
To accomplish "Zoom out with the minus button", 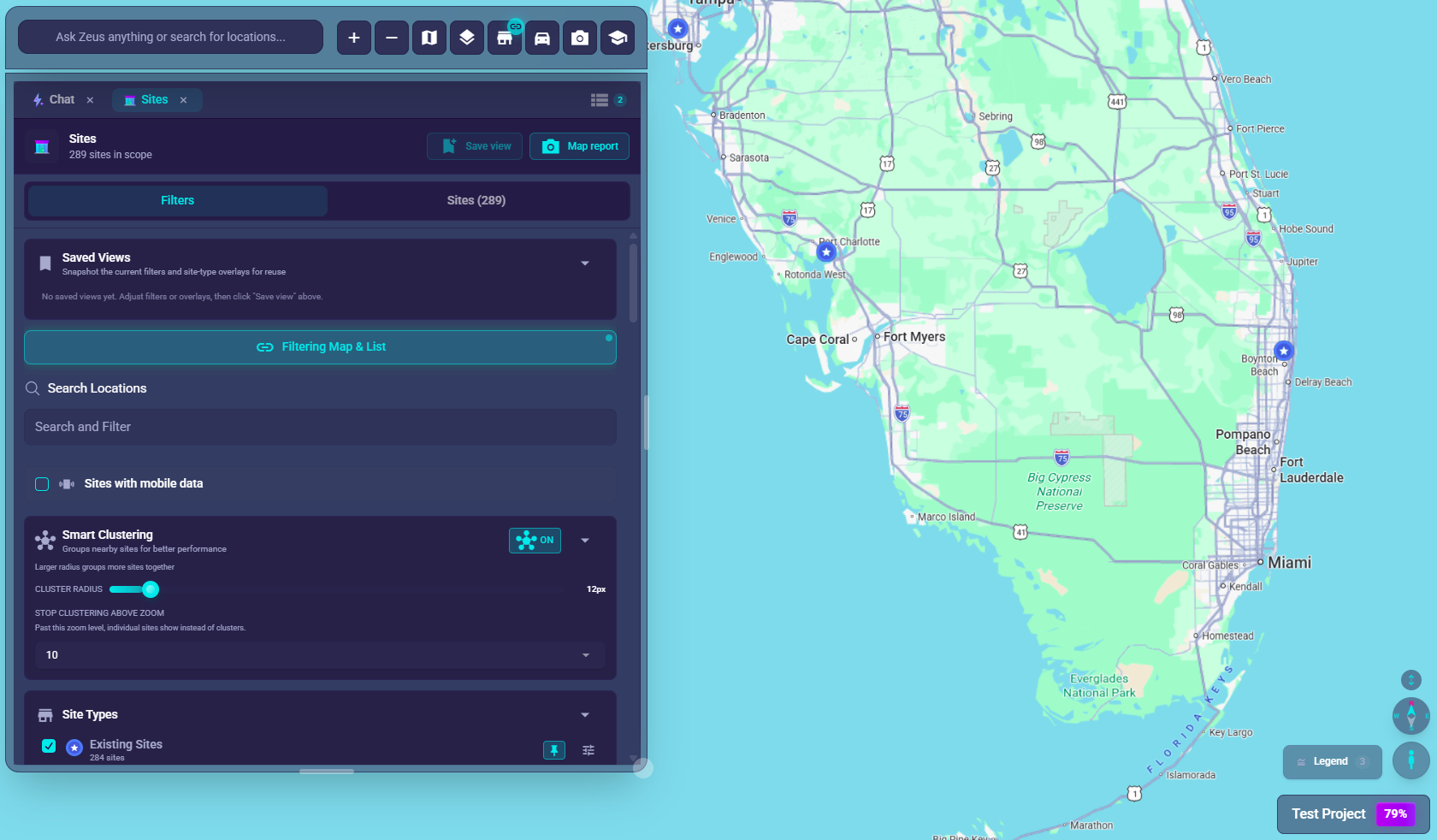I will 392,38.
